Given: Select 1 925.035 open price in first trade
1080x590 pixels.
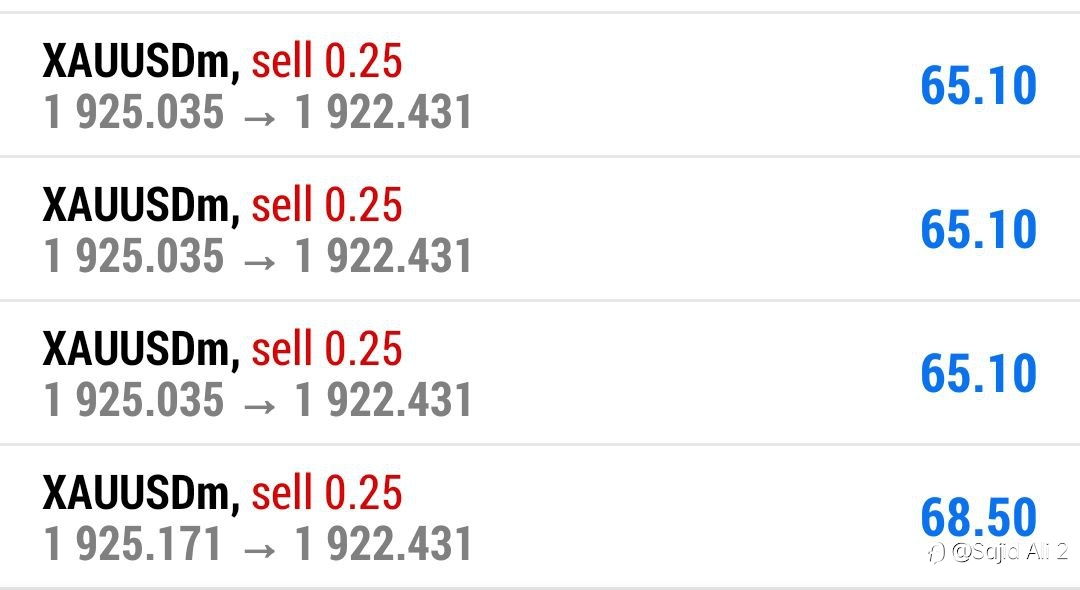Looking at the screenshot, I should pos(134,112).
